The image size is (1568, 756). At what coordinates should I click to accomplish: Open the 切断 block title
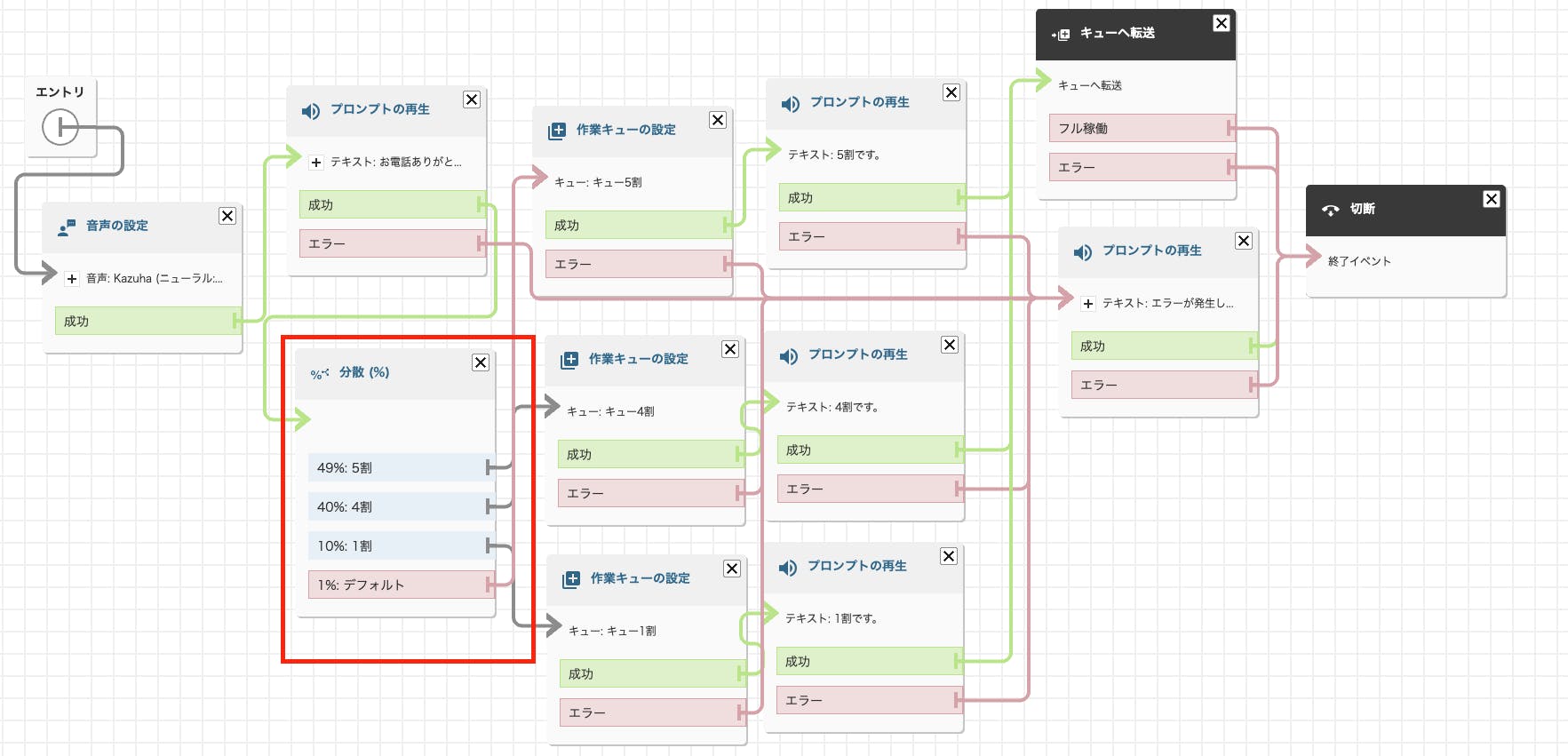[1363, 209]
